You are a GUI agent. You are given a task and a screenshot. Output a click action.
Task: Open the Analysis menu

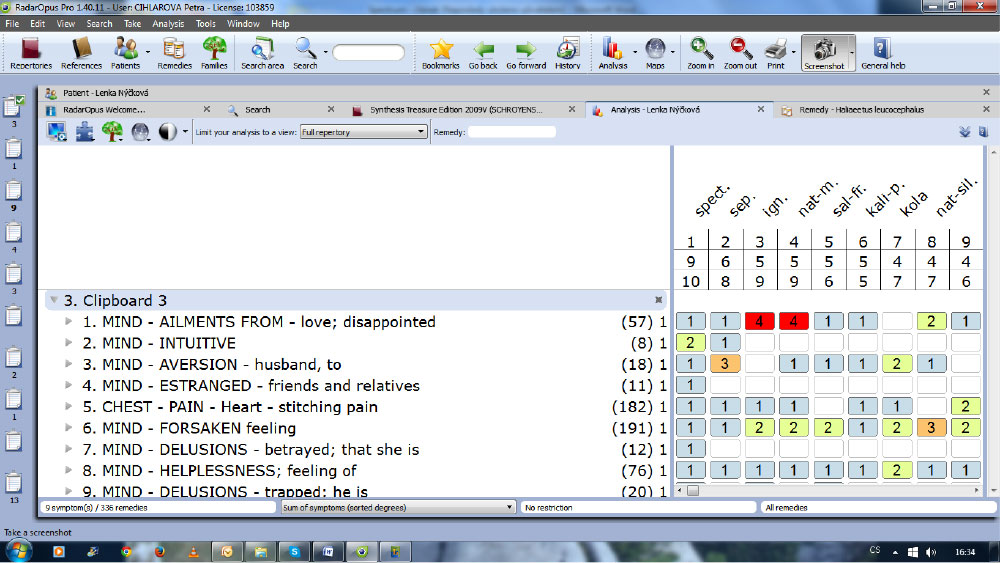coord(168,24)
